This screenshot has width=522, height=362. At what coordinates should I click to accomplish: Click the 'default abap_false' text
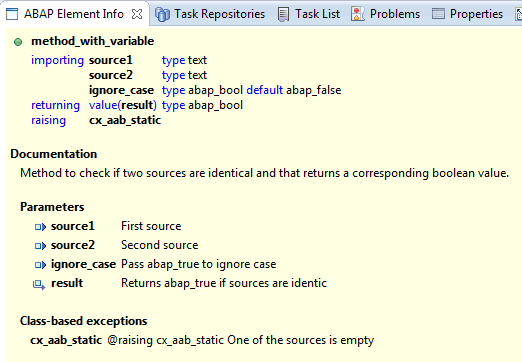tap(294, 90)
